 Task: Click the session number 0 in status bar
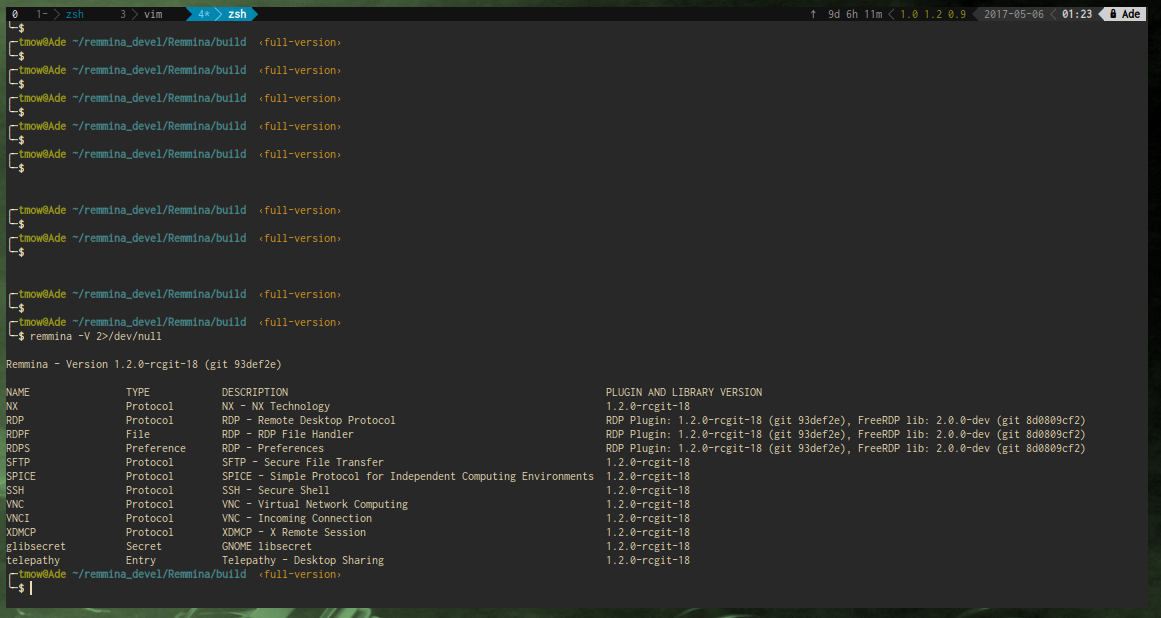click(x=15, y=14)
